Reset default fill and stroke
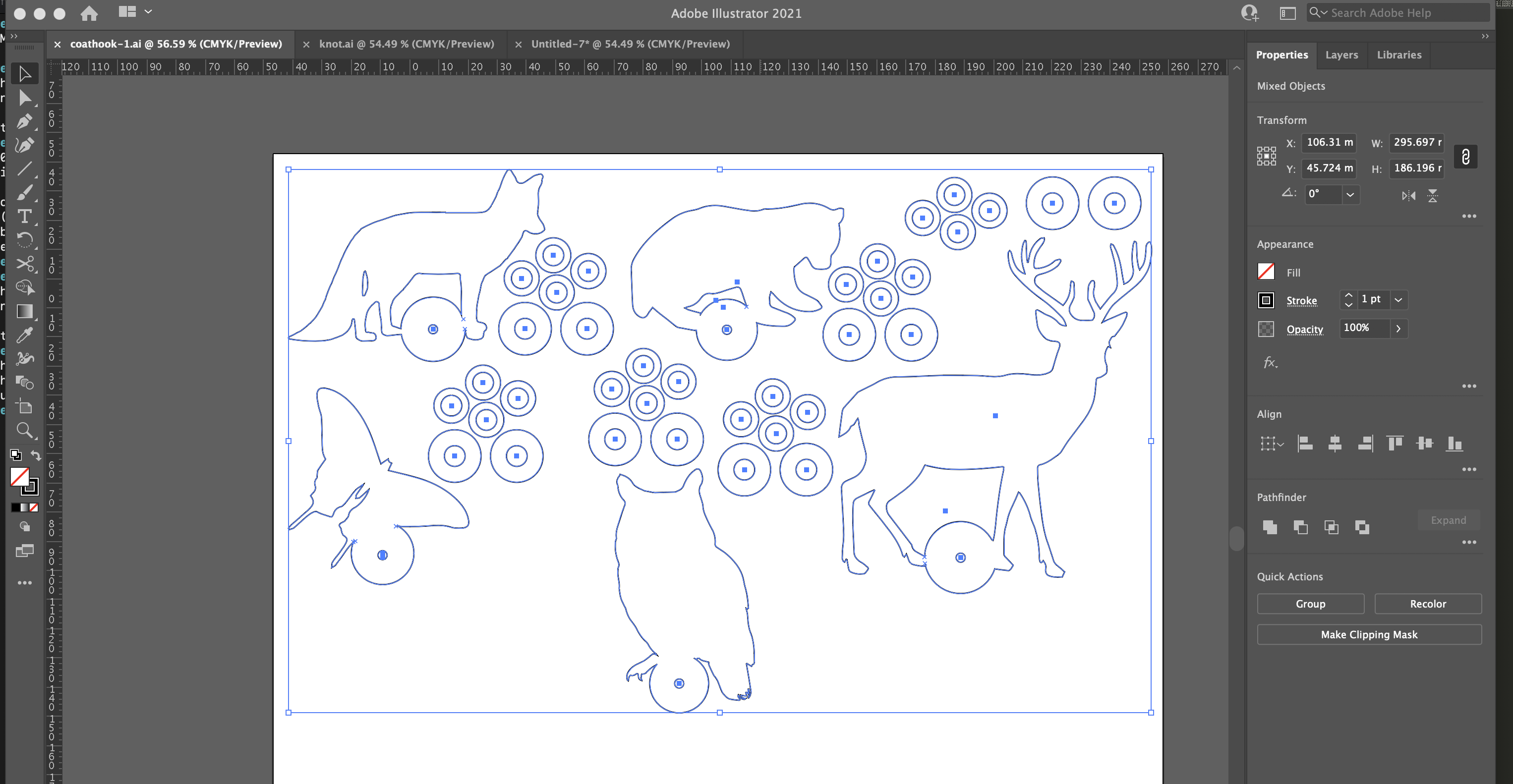The height and width of the screenshot is (784, 1513). click(x=16, y=455)
